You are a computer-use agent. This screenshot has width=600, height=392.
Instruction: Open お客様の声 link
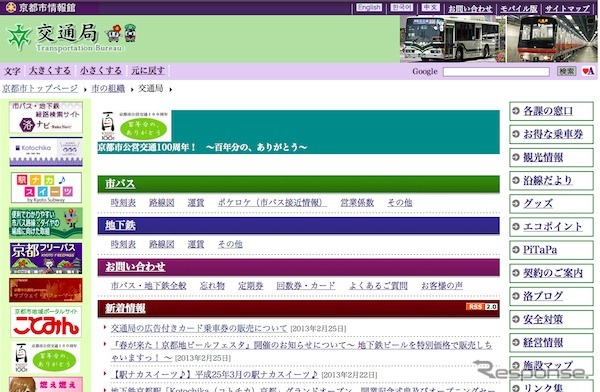click(442, 286)
